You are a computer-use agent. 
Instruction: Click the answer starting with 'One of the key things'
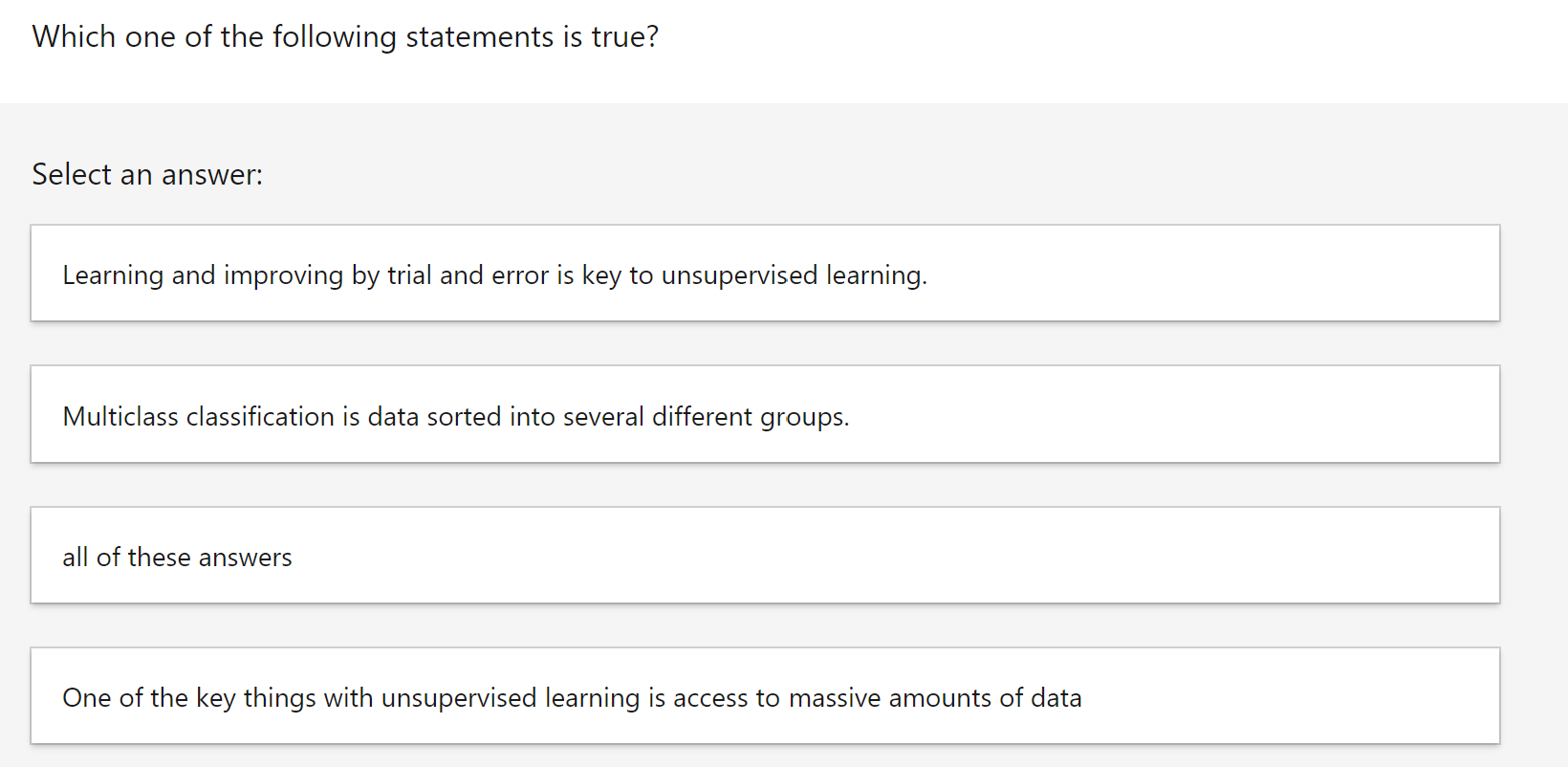pyautogui.click(x=765, y=696)
